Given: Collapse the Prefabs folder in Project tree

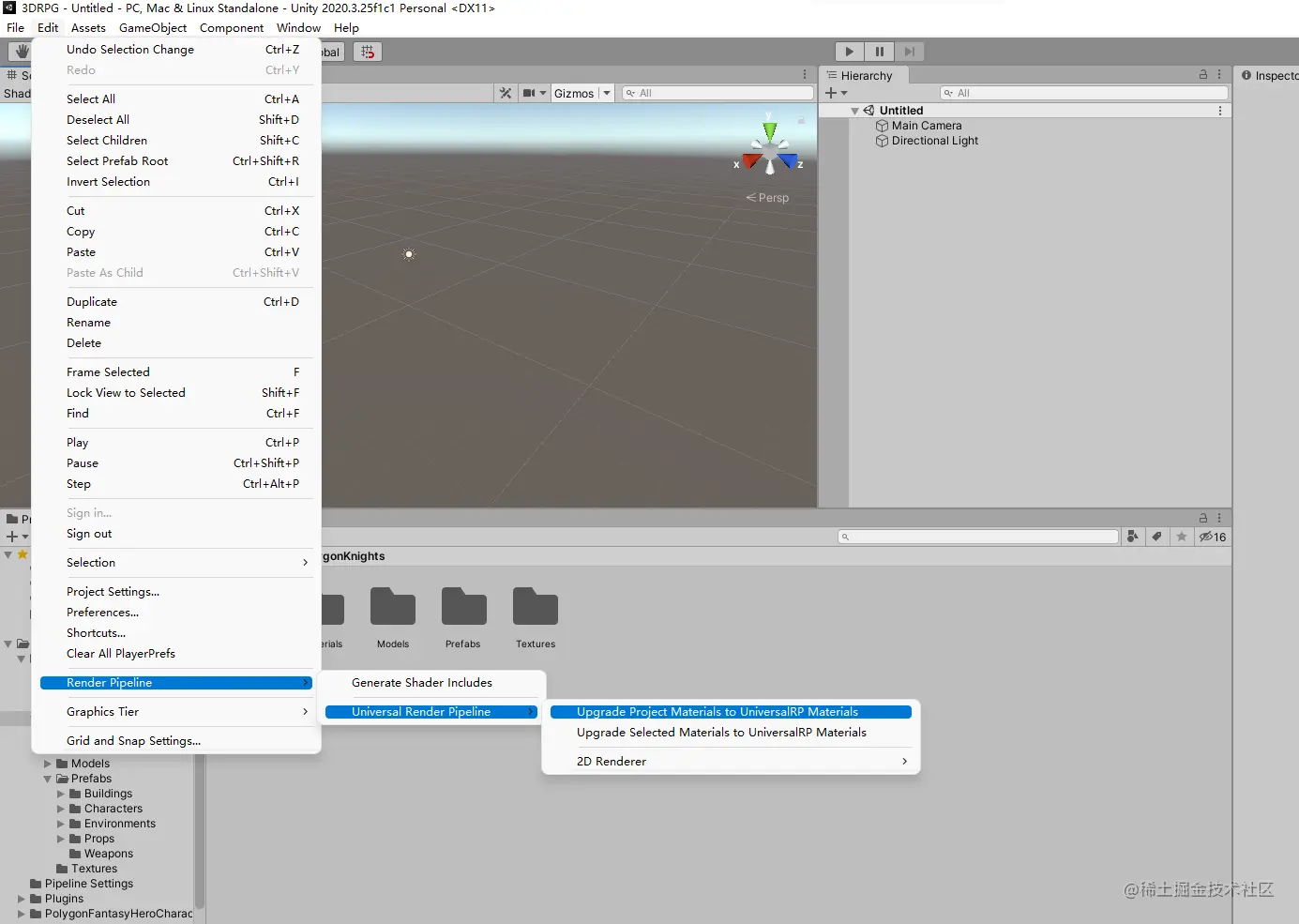Looking at the screenshot, I should 48,779.
